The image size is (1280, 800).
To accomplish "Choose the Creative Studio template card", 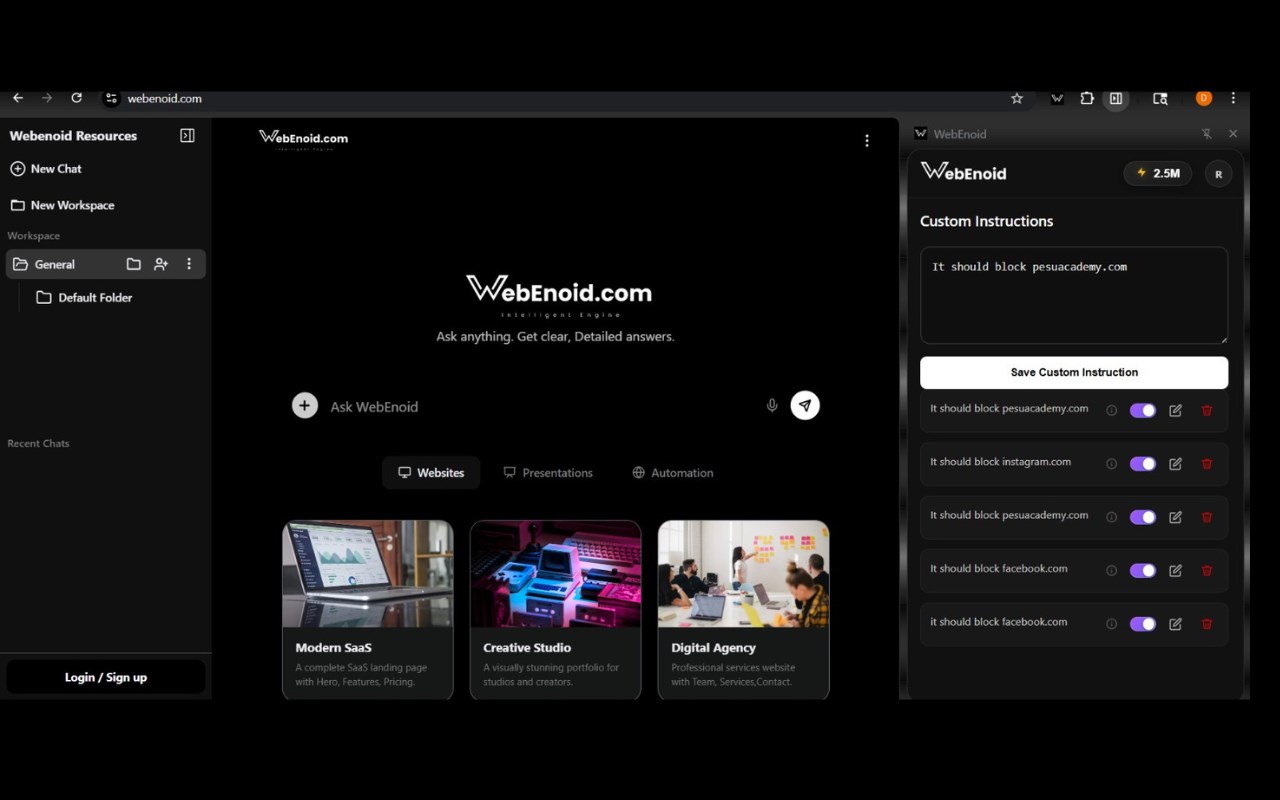I will (x=556, y=609).
